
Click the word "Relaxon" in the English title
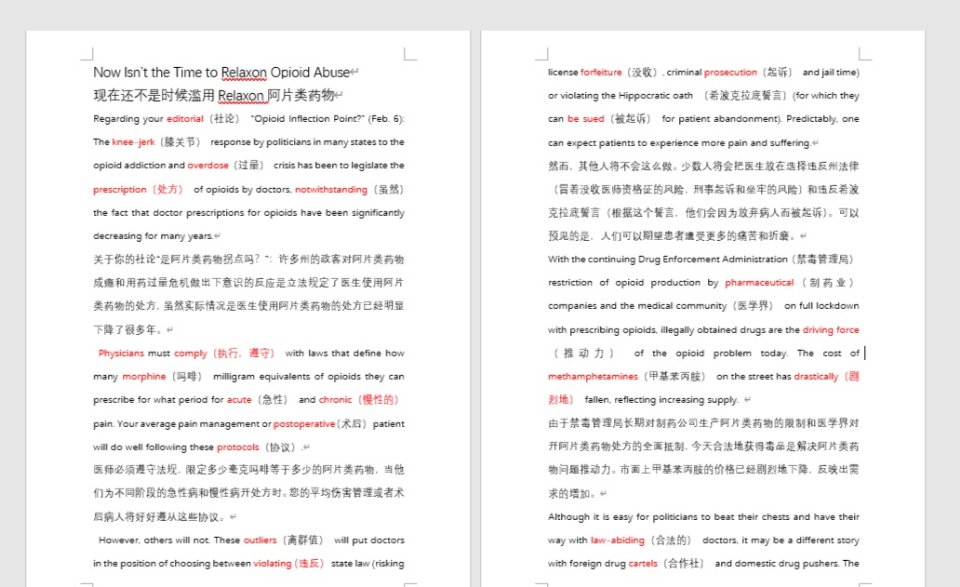(x=247, y=73)
